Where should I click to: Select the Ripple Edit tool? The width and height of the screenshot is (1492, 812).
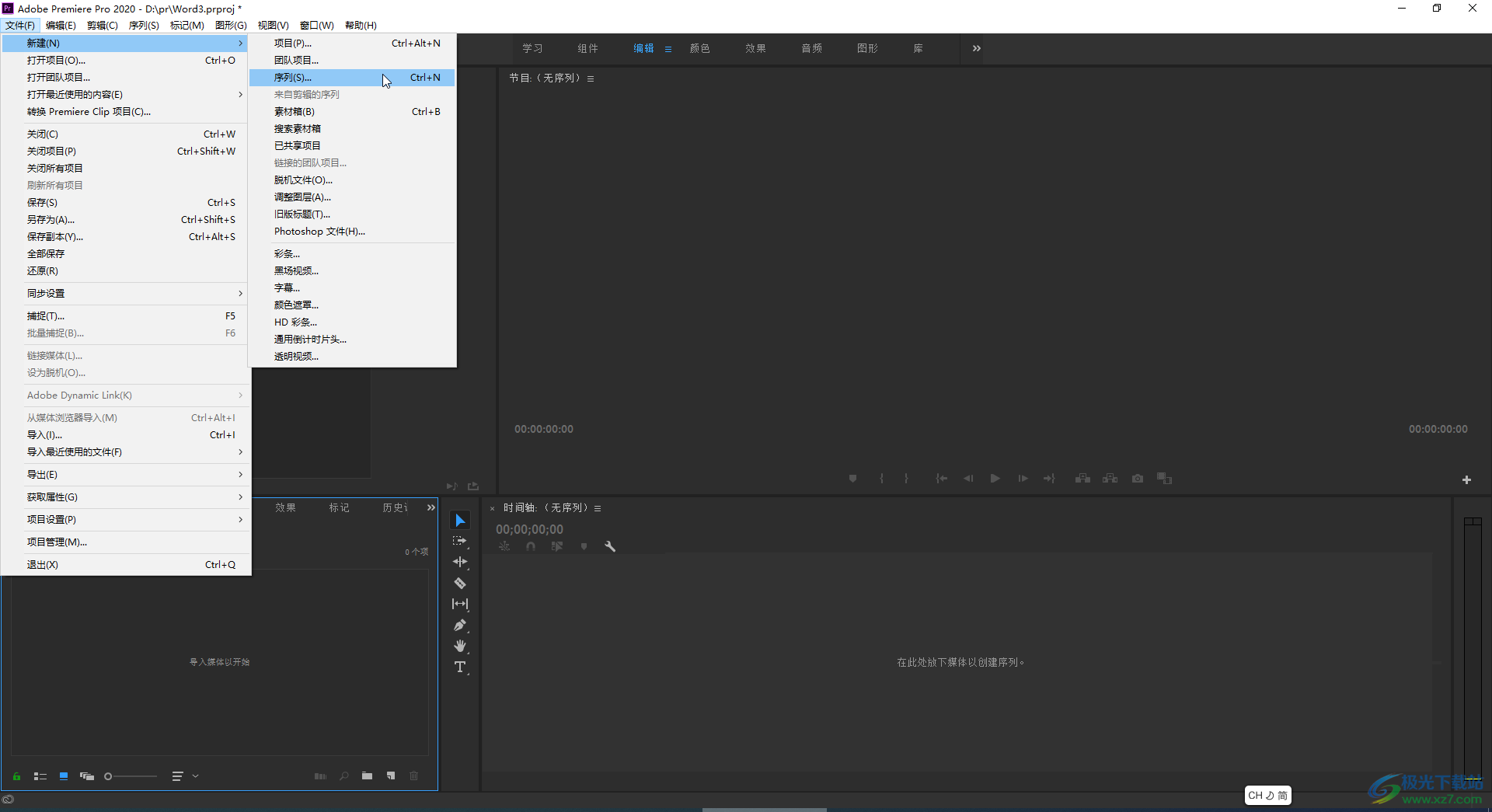[x=460, y=562]
